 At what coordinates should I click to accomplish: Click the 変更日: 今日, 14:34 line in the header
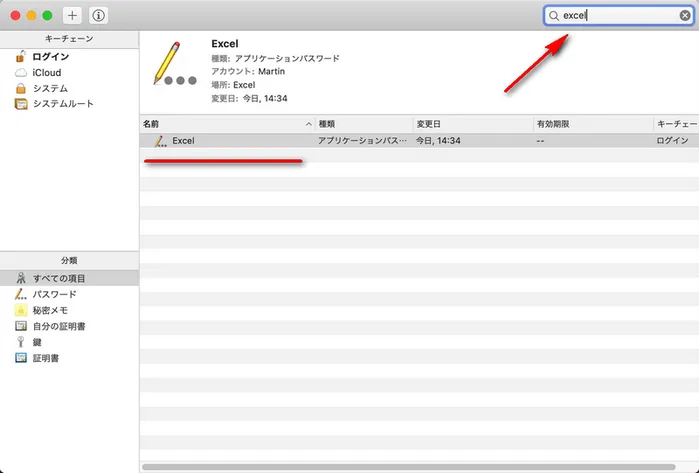pos(249,99)
